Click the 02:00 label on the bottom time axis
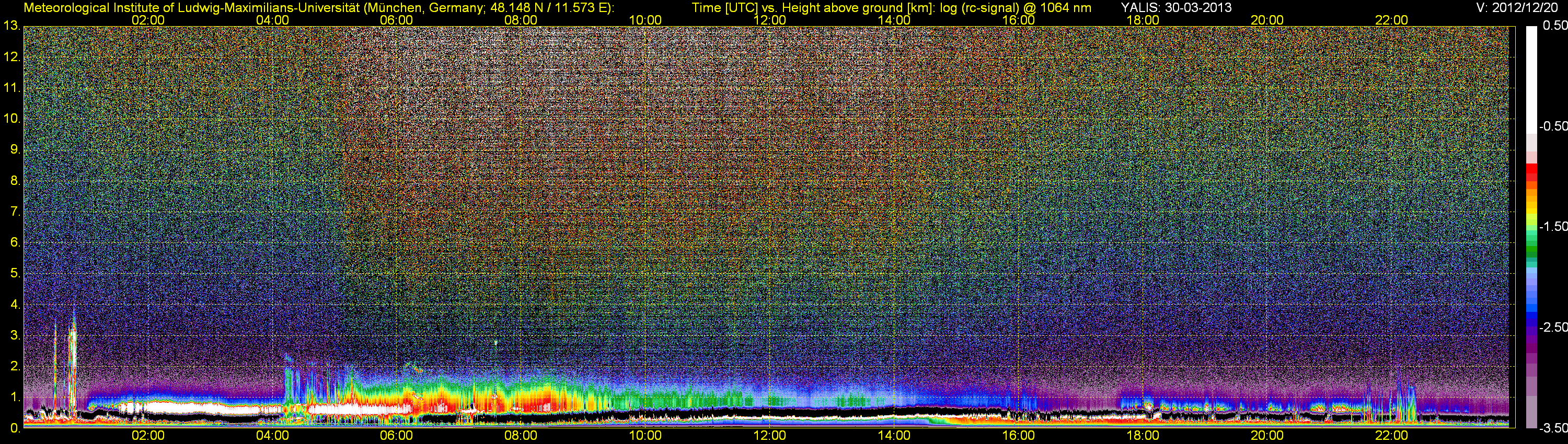The height and width of the screenshot is (444, 1568). click(148, 436)
